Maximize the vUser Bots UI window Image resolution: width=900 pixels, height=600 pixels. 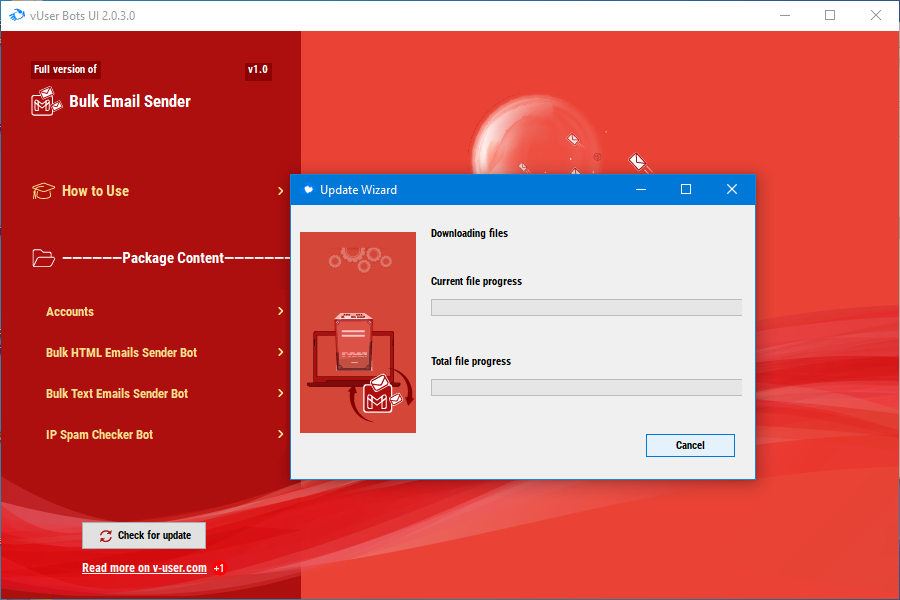coord(830,16)
